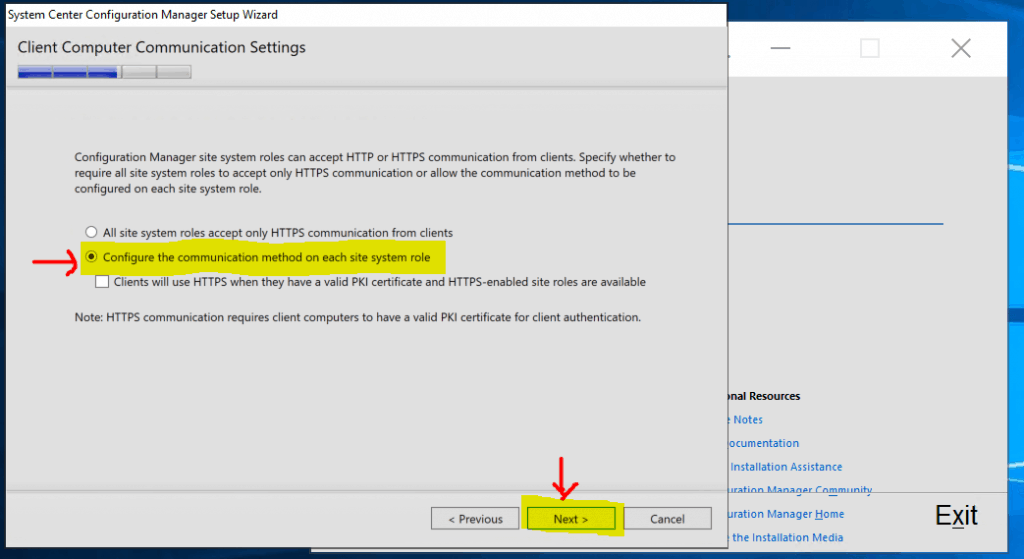Viewport: 1024px width, 559px height.
Task: Open Documentation link in background window
Action: point(763,443)
